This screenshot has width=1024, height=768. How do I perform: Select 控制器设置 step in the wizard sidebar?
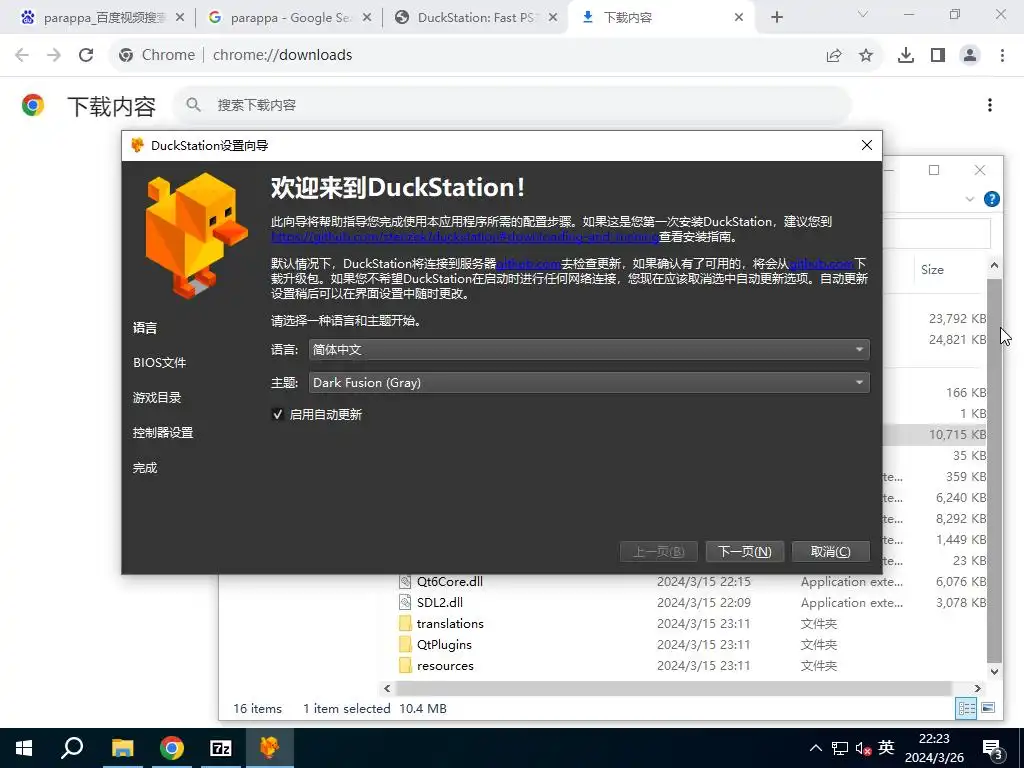(x=163, y=432)
